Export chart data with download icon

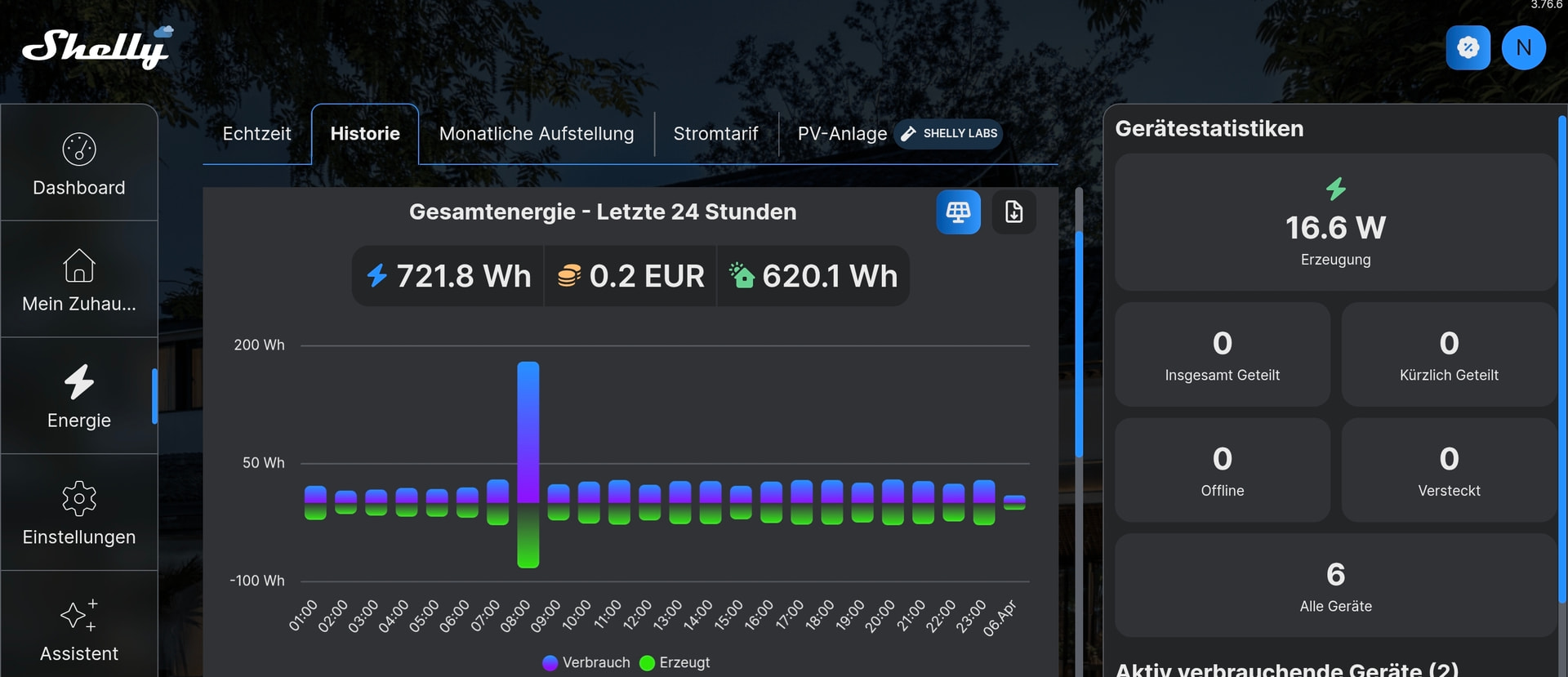(x=1013, y=212)
